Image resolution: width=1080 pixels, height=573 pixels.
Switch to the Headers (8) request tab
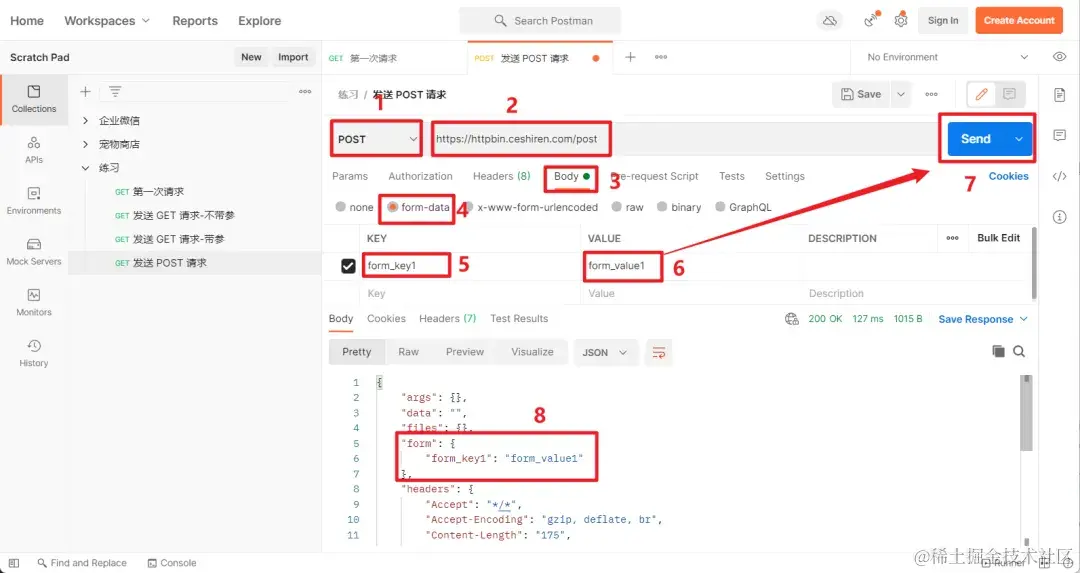pyautogui.click(x=501, y=176)
